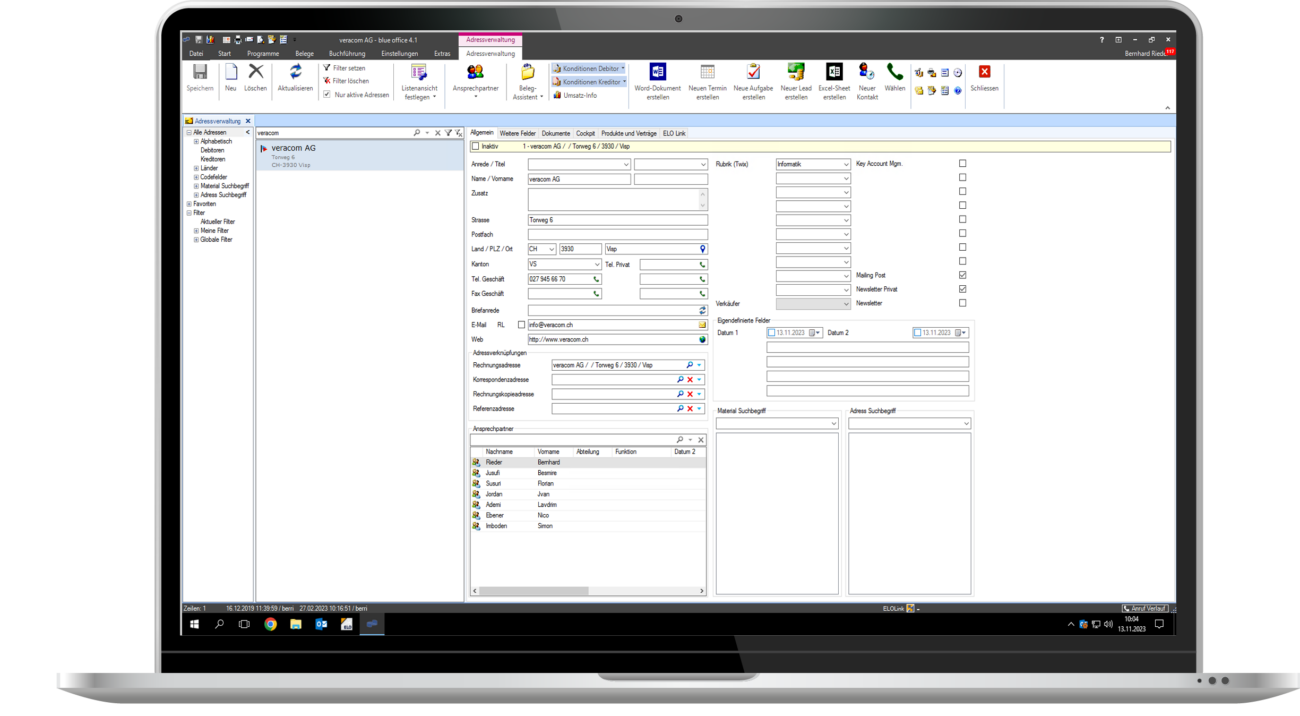Click the red Schliessen icon
1300x716 pixels.
(x=984, y=72)
